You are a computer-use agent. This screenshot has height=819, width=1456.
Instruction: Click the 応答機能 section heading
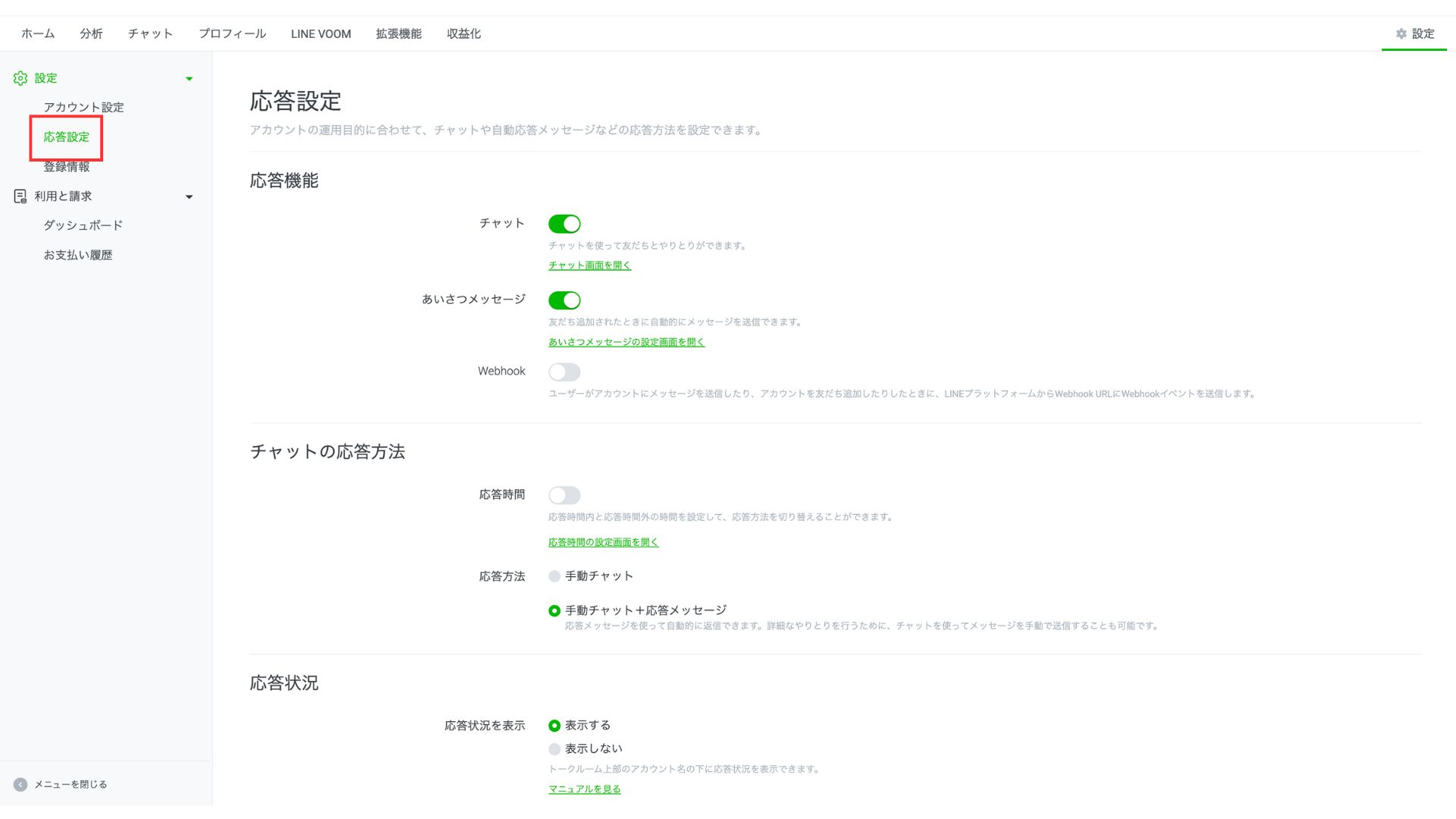tap(284, 180)
